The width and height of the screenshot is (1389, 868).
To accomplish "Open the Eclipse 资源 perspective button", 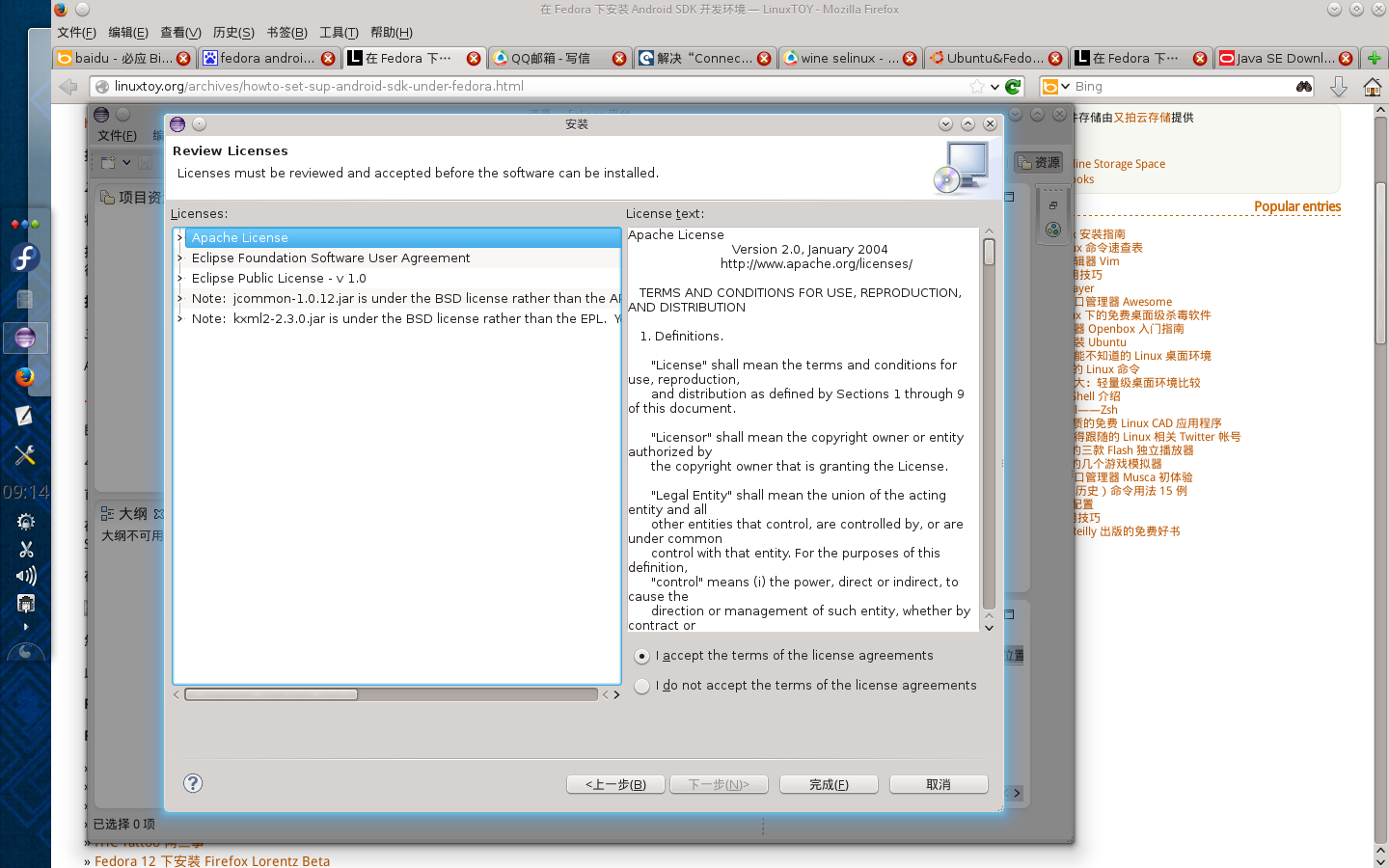I will [x=1039, y=163].
